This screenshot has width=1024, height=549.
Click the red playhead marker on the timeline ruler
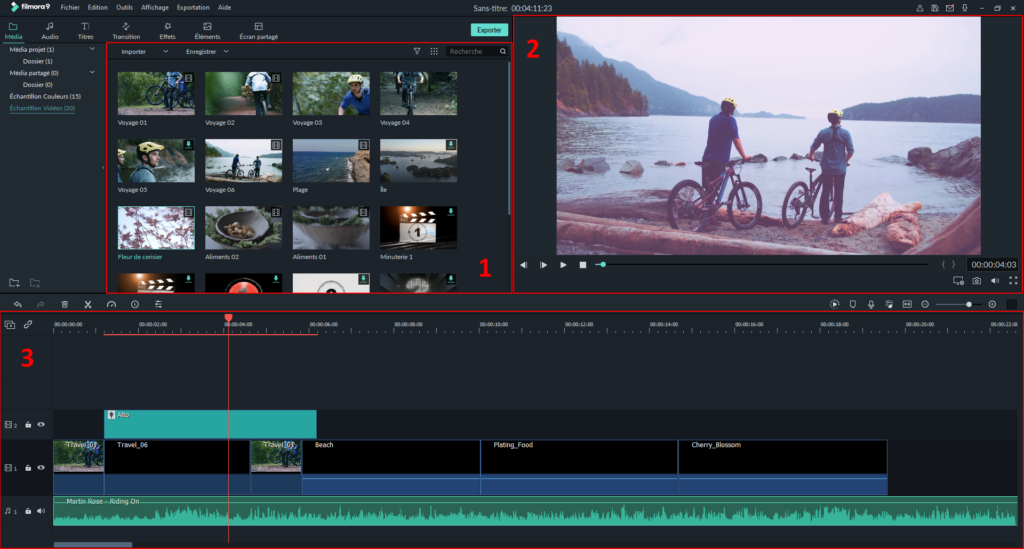coord(229,318)
